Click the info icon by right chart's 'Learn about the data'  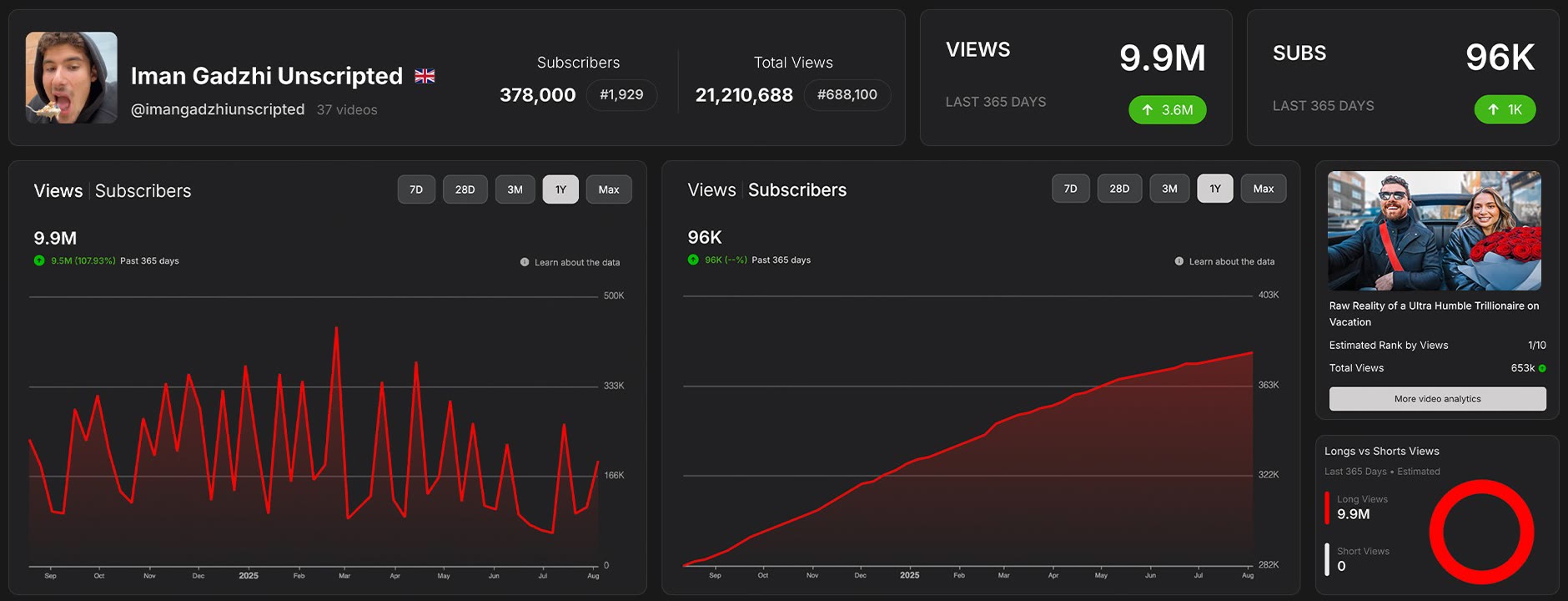click(x=1179, y=261)
